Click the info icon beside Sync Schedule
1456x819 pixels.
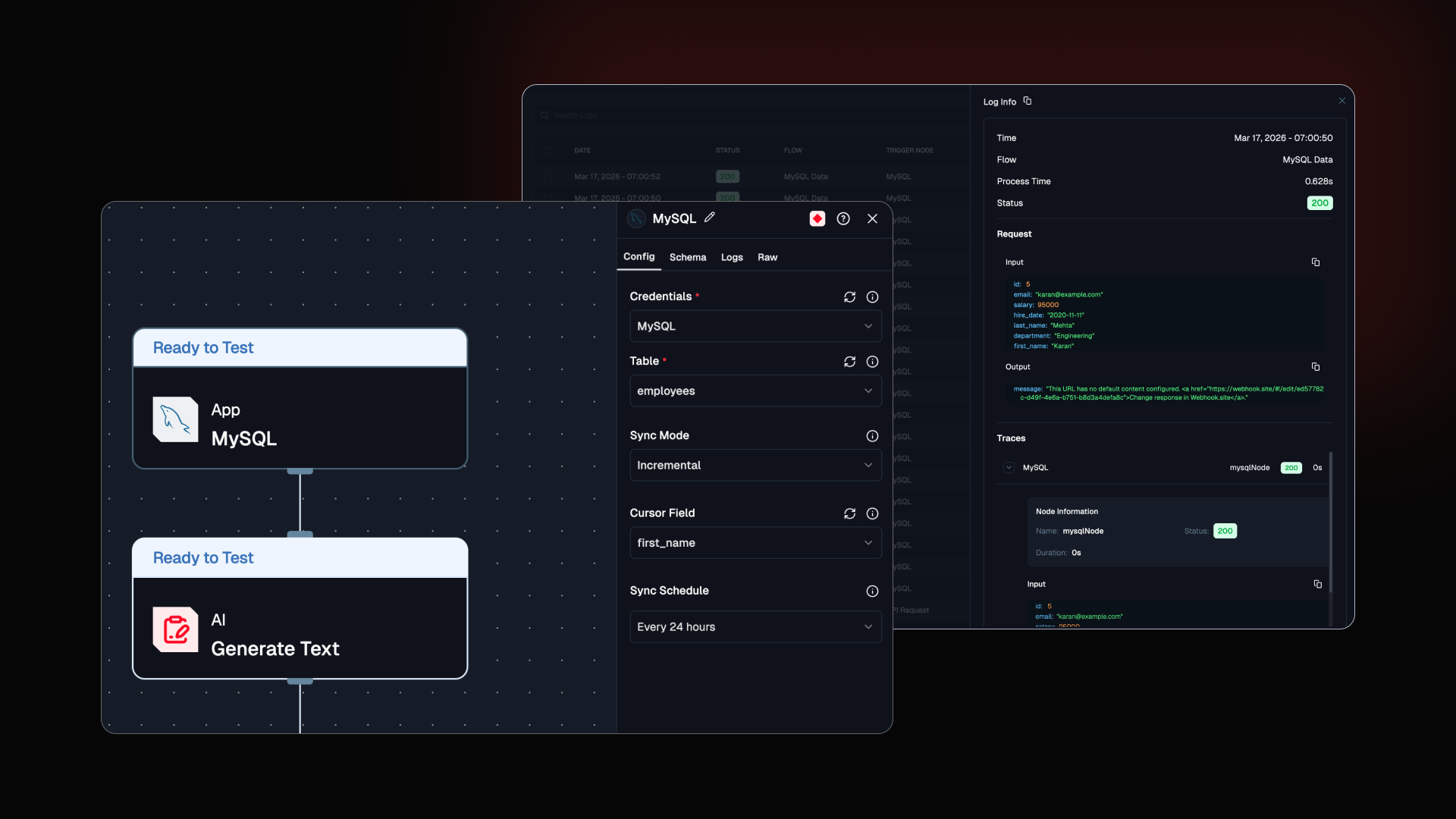coord(872,591)
